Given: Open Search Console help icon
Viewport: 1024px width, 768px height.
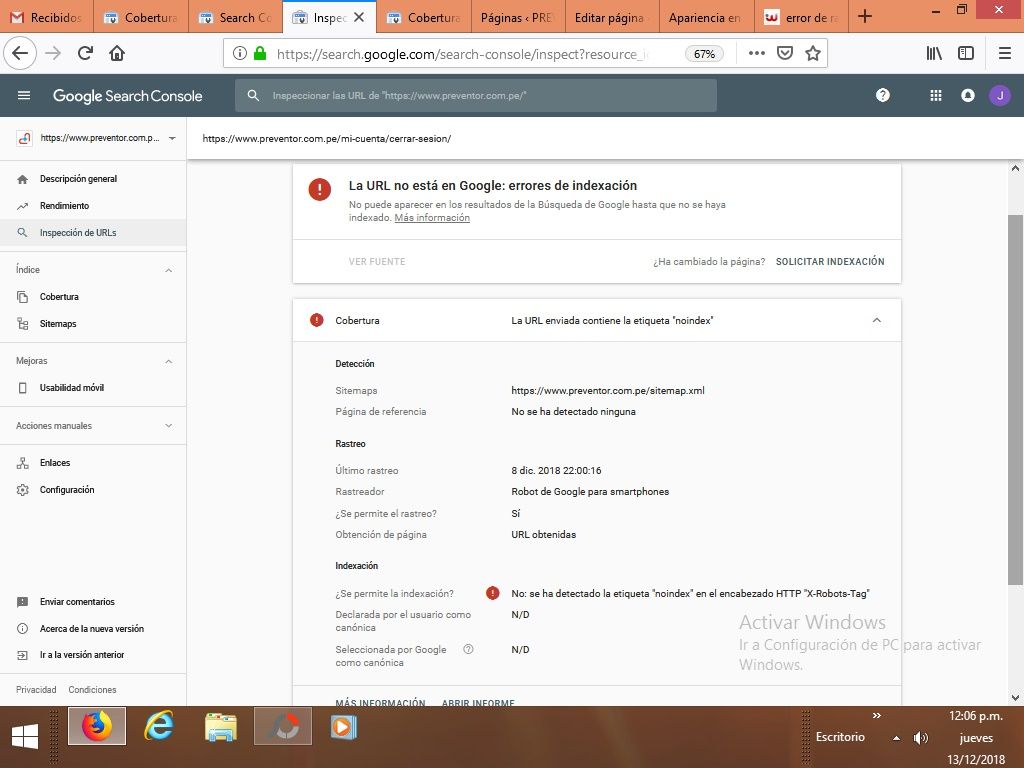Looking at the screenshot, I should [x=882, y=95].
